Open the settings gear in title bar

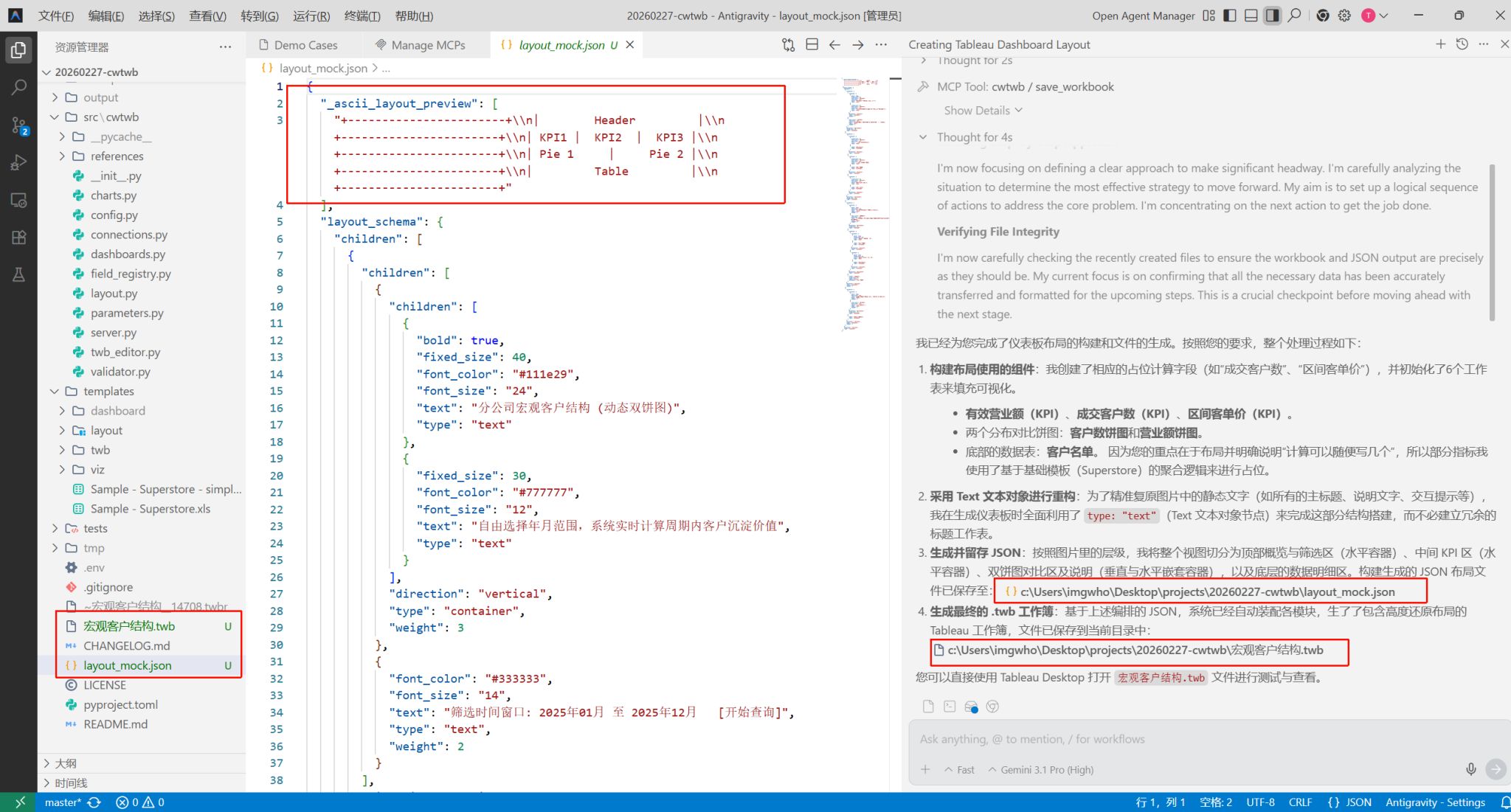tap(1344, 15)
